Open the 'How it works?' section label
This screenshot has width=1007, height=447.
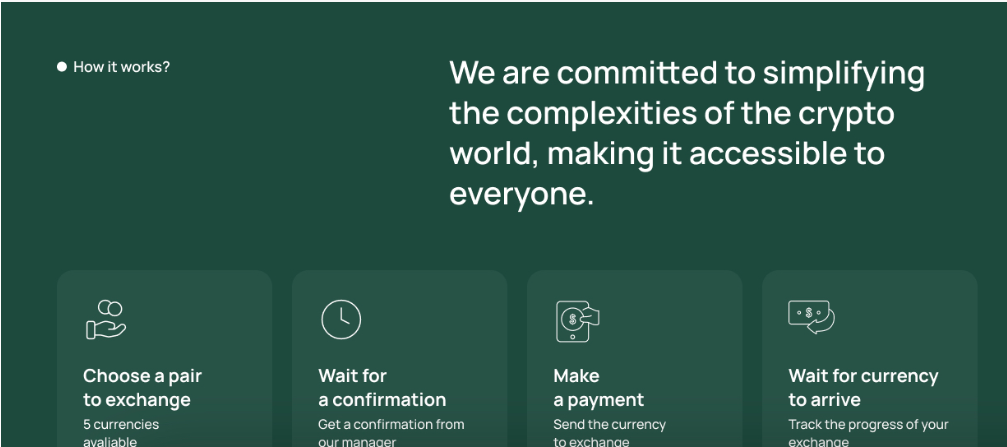[121, 67]
